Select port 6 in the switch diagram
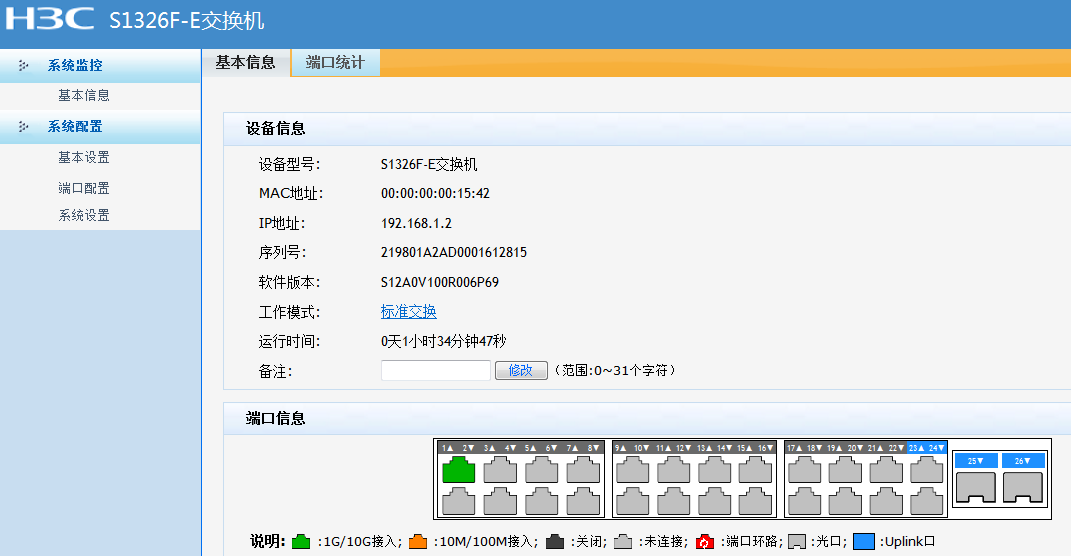The height and width of the screenshot is (556, 1071). click(x=542, y=501)
